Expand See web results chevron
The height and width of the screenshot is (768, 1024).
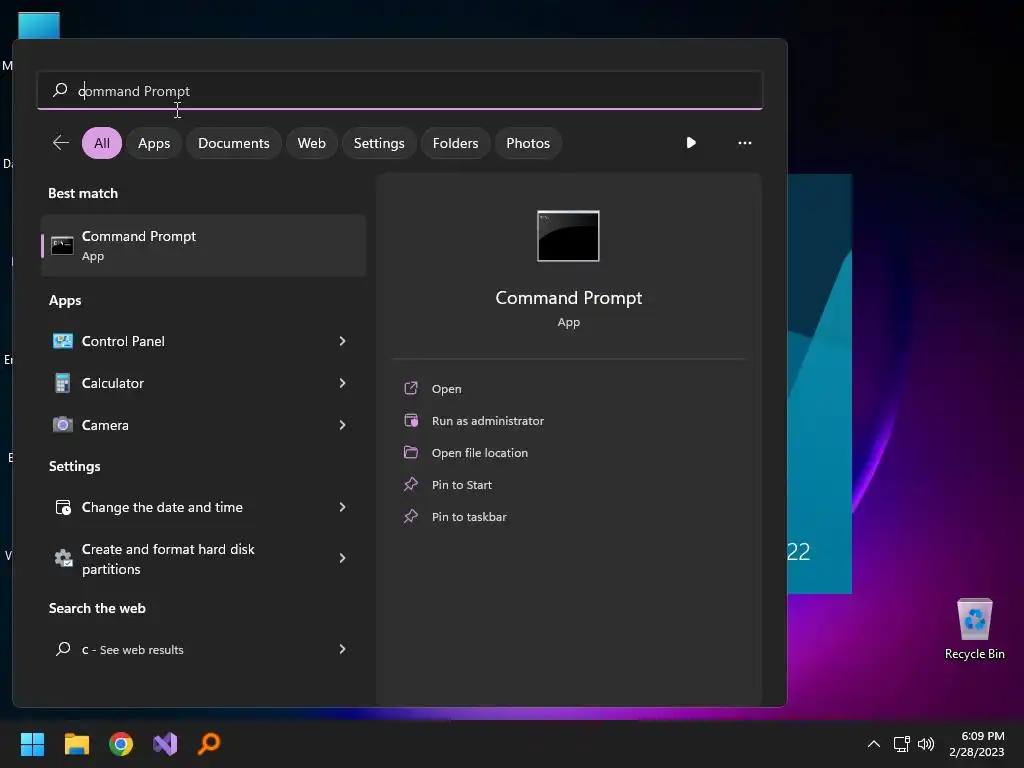342,648
